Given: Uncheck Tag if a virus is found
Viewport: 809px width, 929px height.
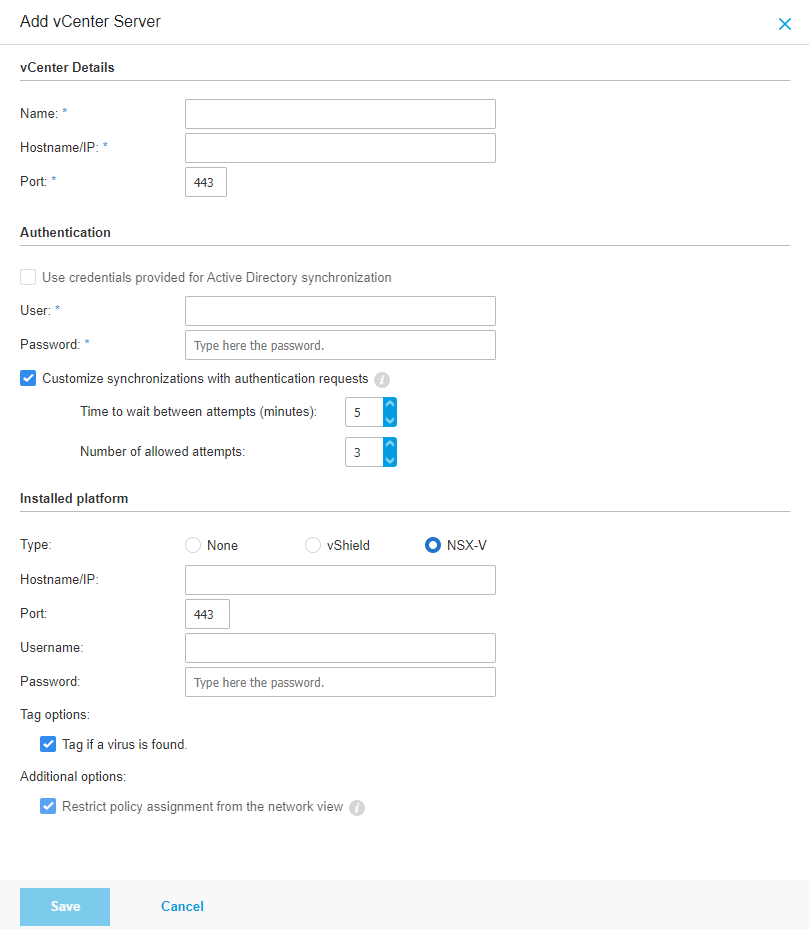Looking at the screenshot, I should click(x=48, y=744).
